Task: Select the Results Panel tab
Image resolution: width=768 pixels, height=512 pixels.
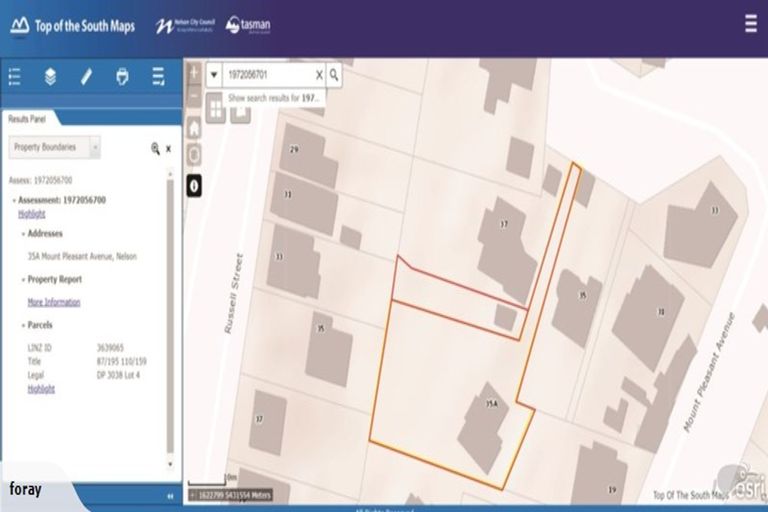Action: click(27, 118)
